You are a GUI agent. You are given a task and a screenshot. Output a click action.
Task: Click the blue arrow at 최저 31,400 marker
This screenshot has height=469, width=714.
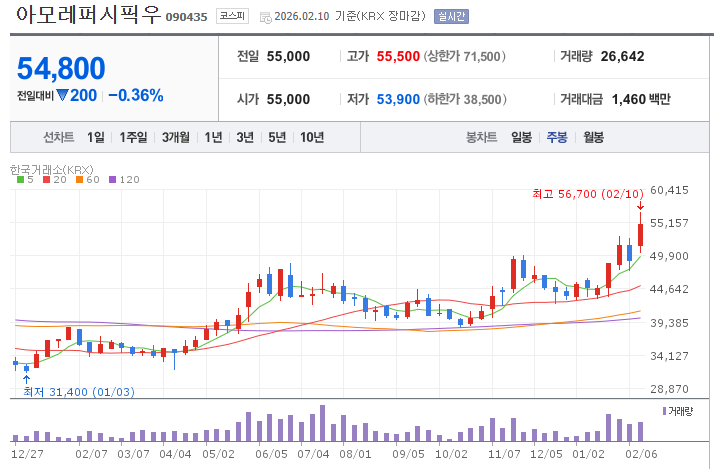click(26, 379)
